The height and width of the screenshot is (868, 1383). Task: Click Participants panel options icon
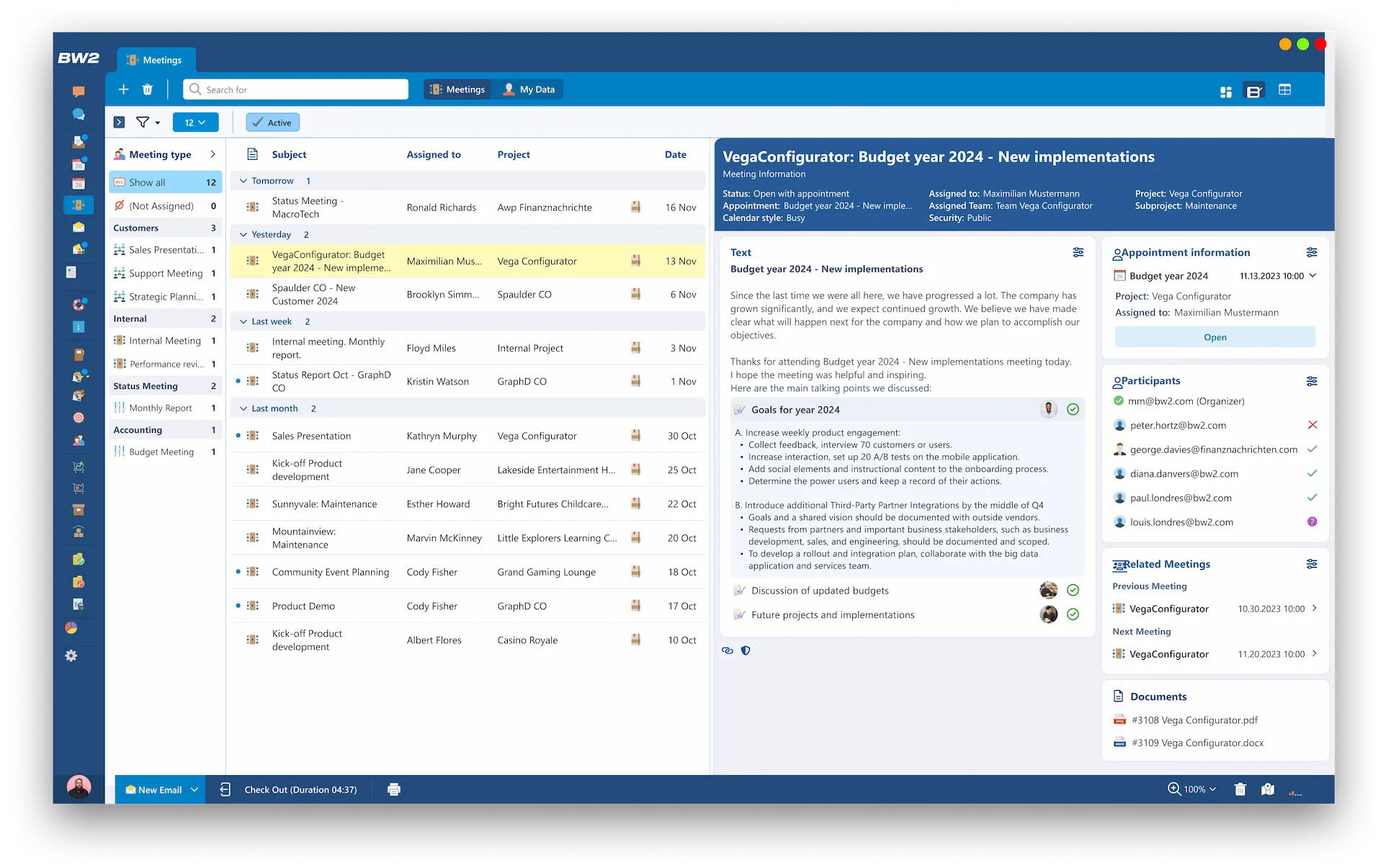coord(1311,381)
